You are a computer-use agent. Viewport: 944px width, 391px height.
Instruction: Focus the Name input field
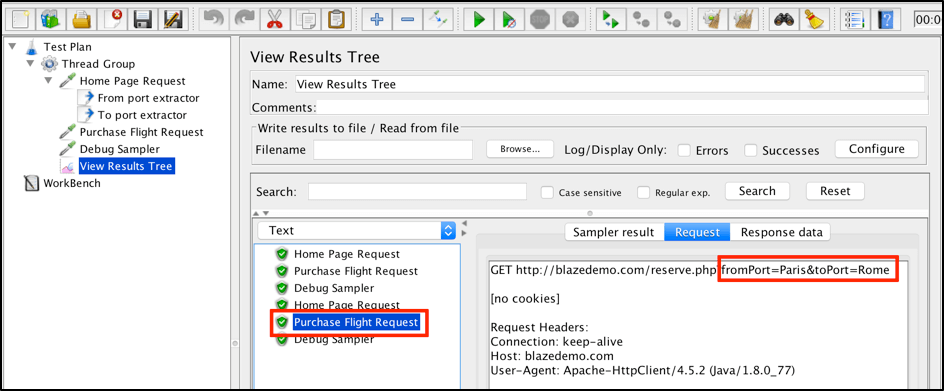coord(610,84)
